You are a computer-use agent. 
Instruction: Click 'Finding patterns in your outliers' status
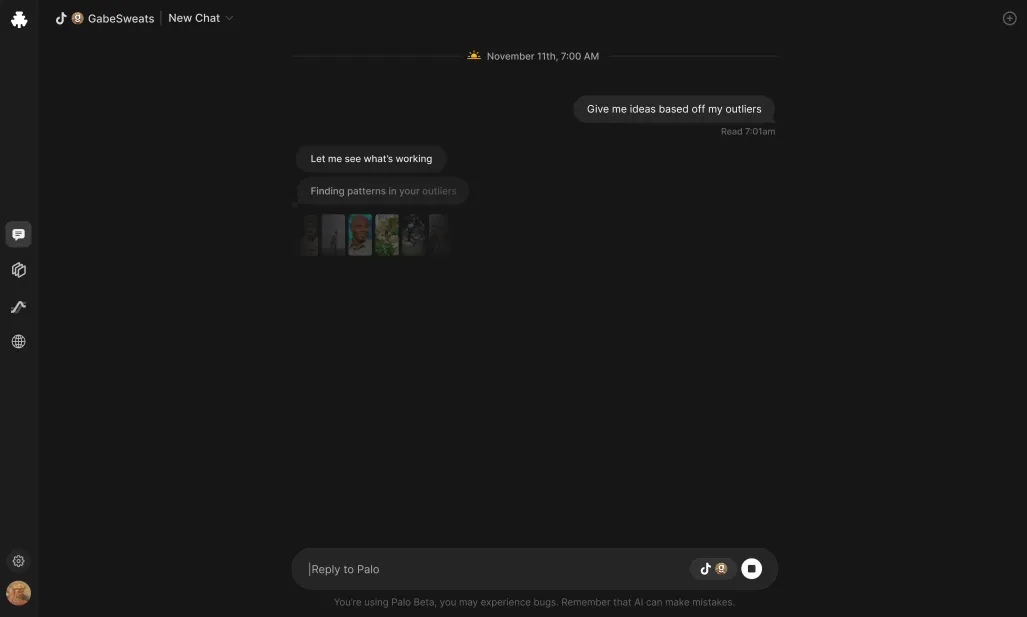tap(383, 191)
